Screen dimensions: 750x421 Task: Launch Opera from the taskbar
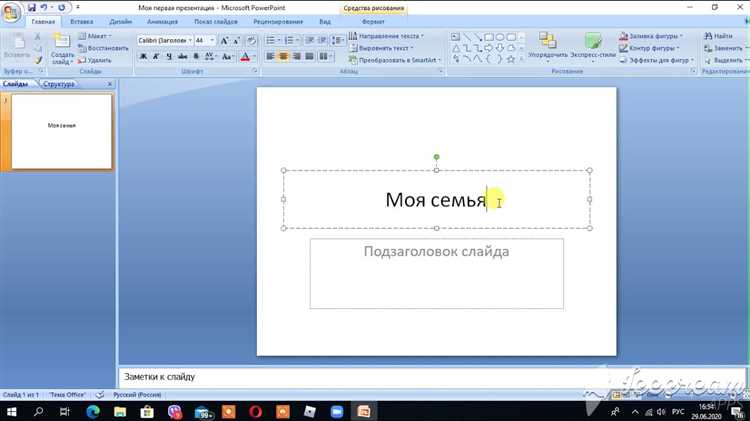[255, 411]
